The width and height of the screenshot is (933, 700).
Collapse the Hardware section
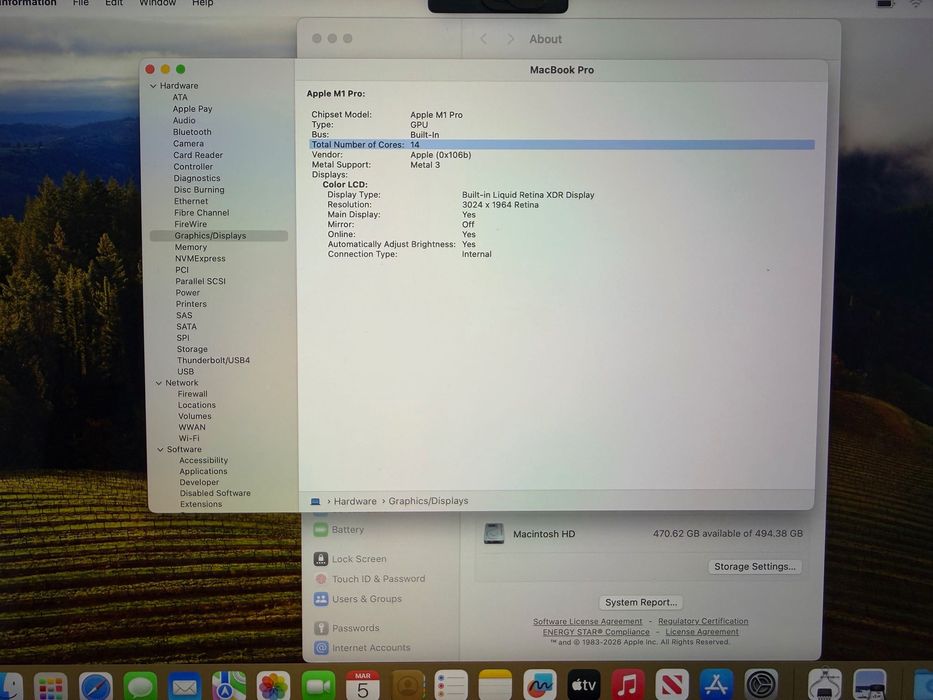pyautogui.click(x=153, y=86)
